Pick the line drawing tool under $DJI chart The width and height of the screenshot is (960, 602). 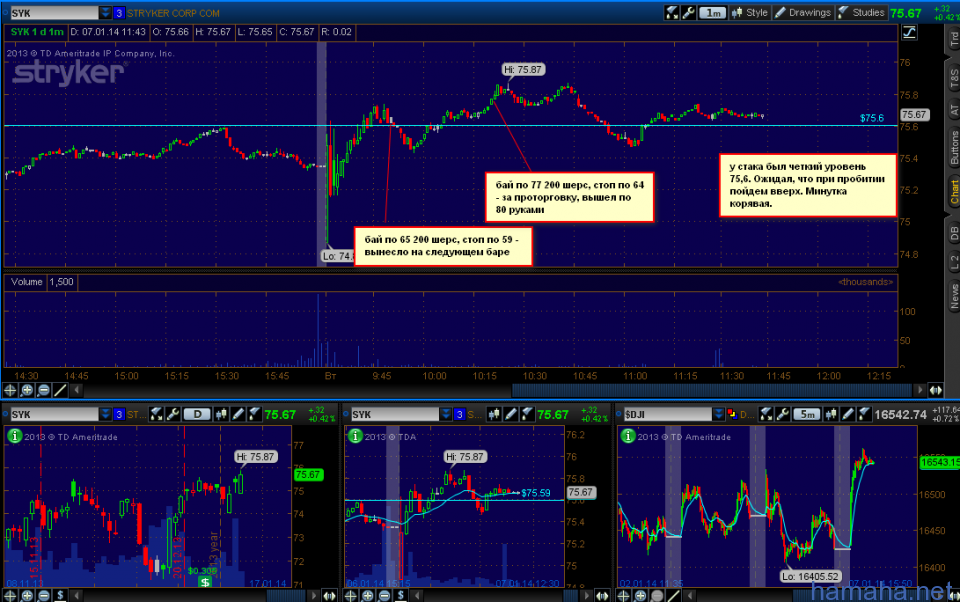pyautogui.click(x=673, y=595)
